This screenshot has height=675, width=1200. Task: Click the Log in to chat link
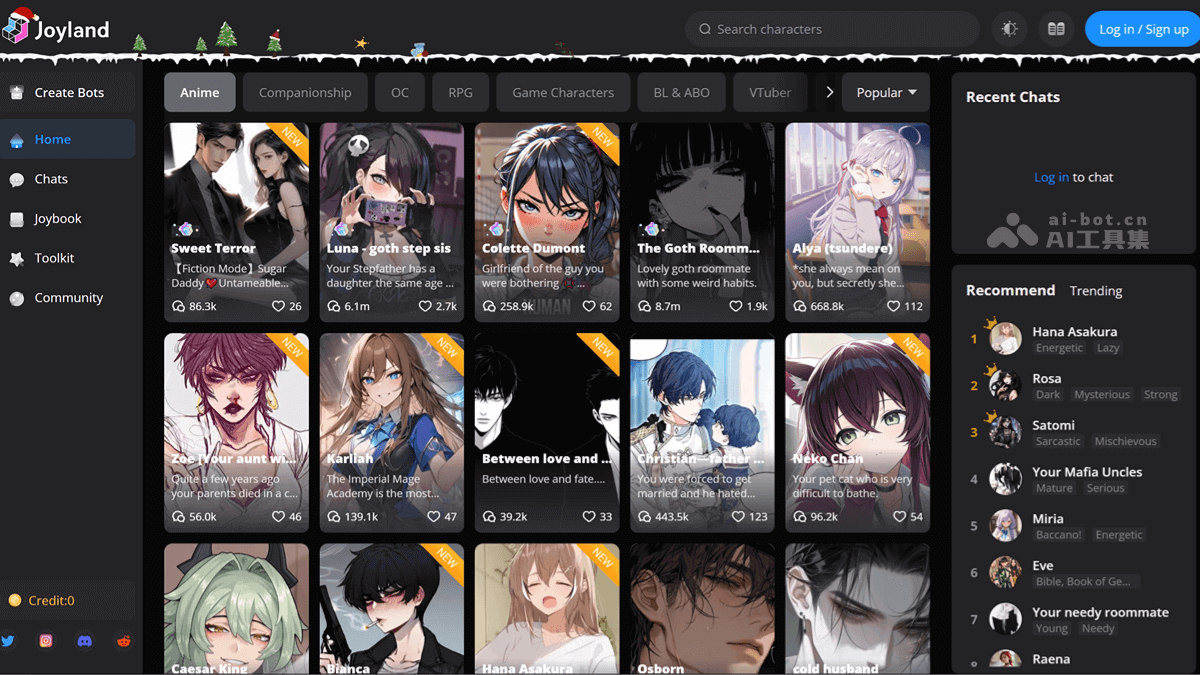coord(1051,177)
